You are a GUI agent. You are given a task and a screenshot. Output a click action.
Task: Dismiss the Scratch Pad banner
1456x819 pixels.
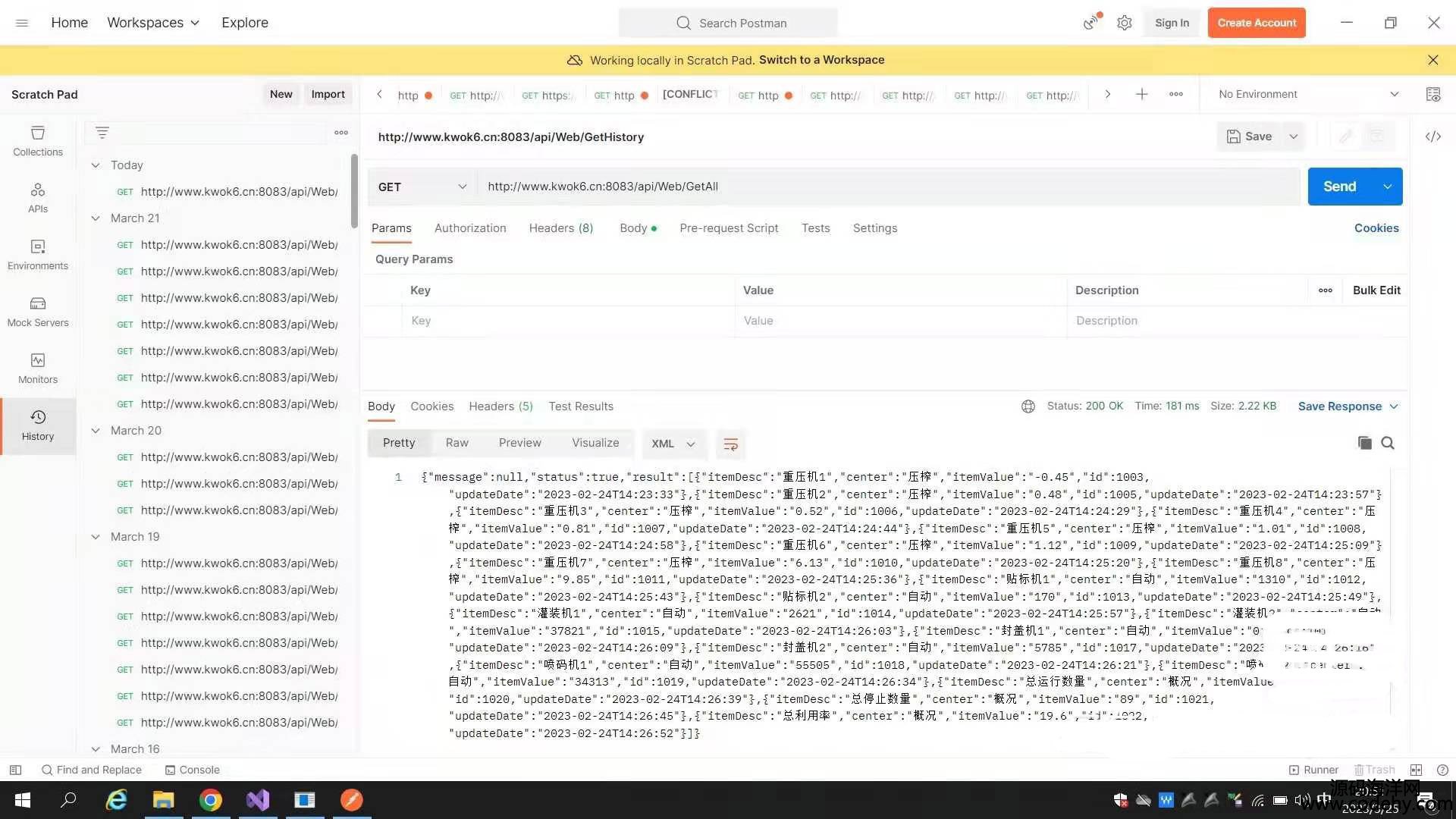click(x=1433, y=60)
